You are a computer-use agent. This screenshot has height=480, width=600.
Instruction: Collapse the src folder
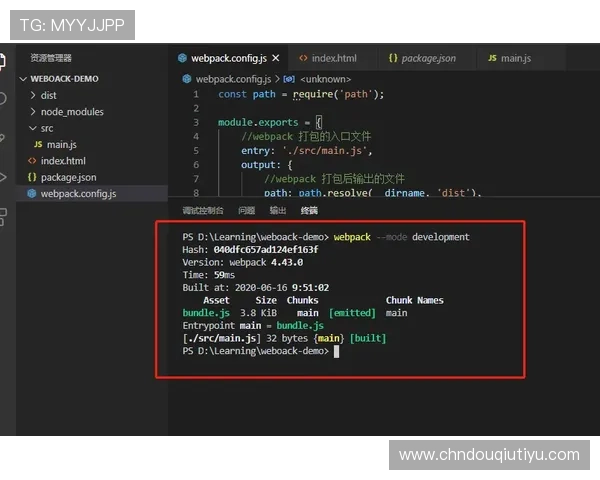tap(32, 128)
